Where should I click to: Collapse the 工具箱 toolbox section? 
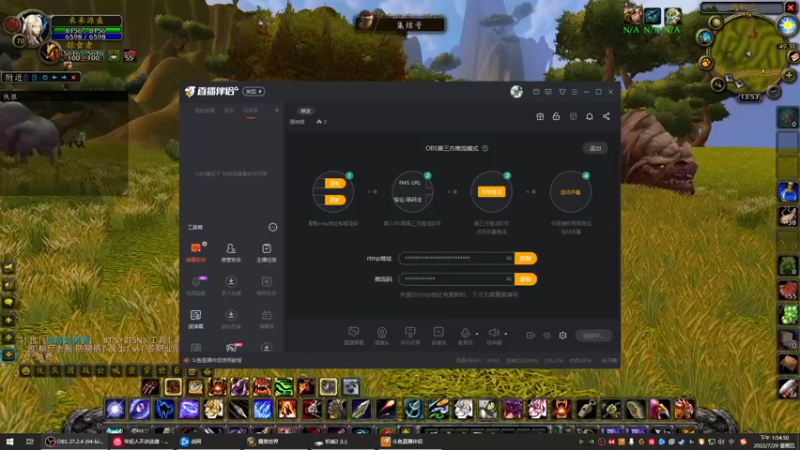click(x=273, y=227)
